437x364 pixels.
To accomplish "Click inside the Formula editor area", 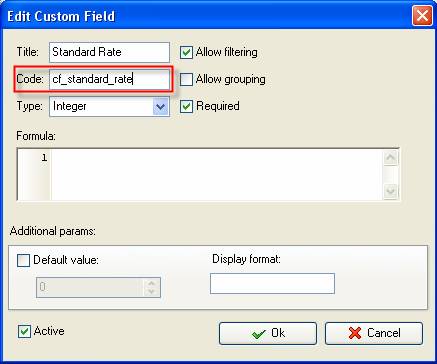I will tap(217, 174).
